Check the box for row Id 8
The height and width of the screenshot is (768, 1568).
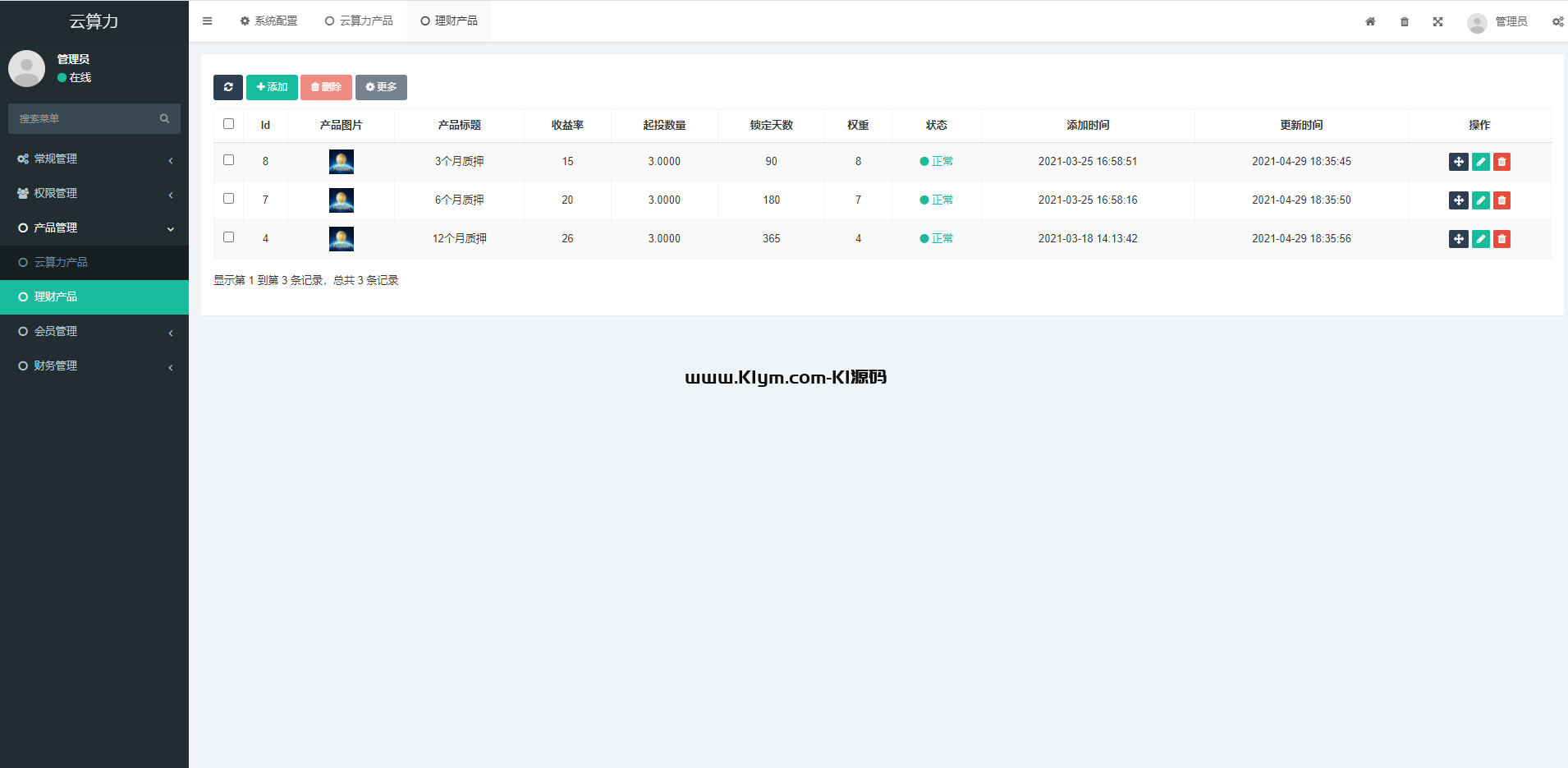(229, 160)
